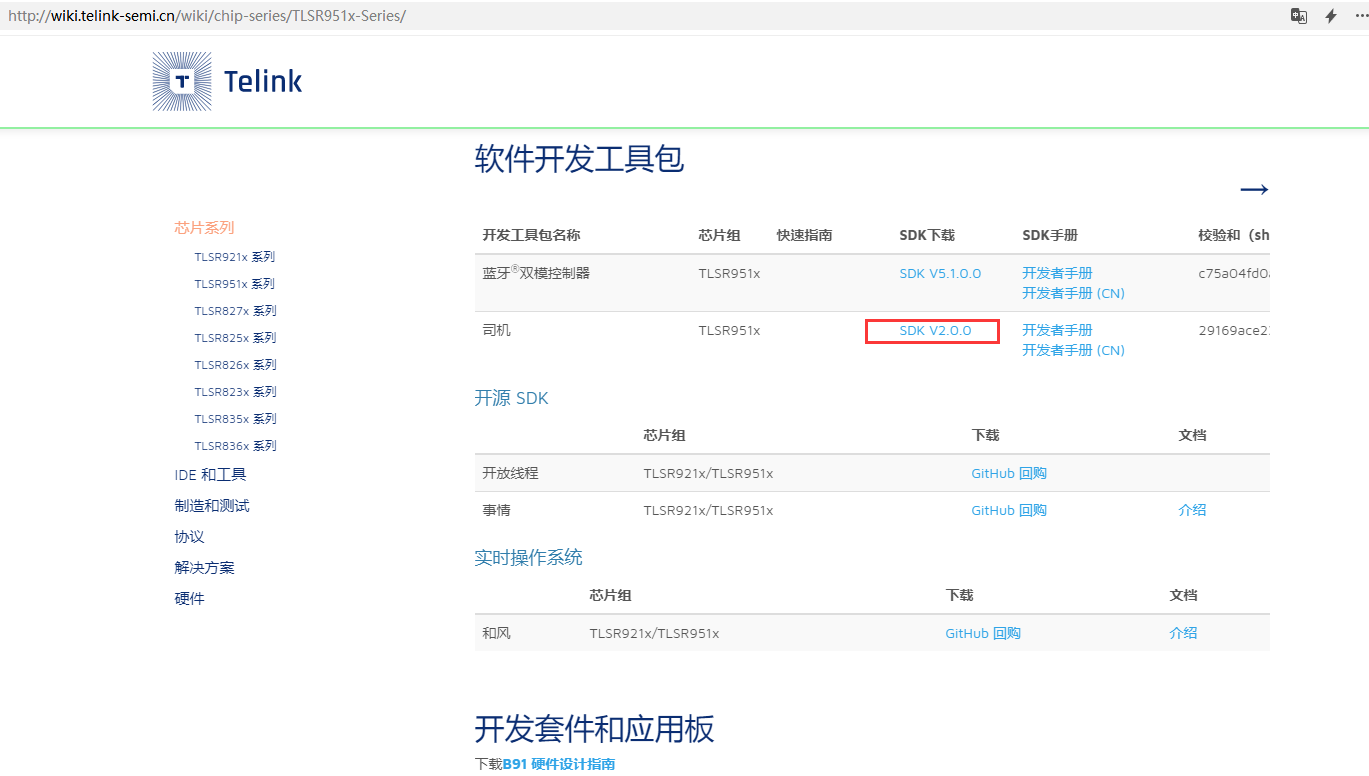
Task: Open GitHub 回购 link for 和风
Action: (983, 633)
